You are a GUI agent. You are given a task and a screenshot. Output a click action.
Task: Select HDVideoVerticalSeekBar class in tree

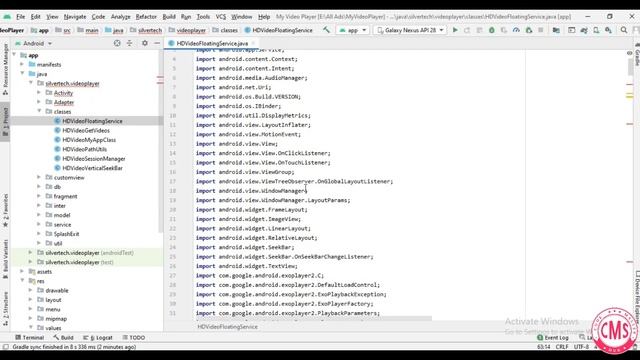[92, 168]
